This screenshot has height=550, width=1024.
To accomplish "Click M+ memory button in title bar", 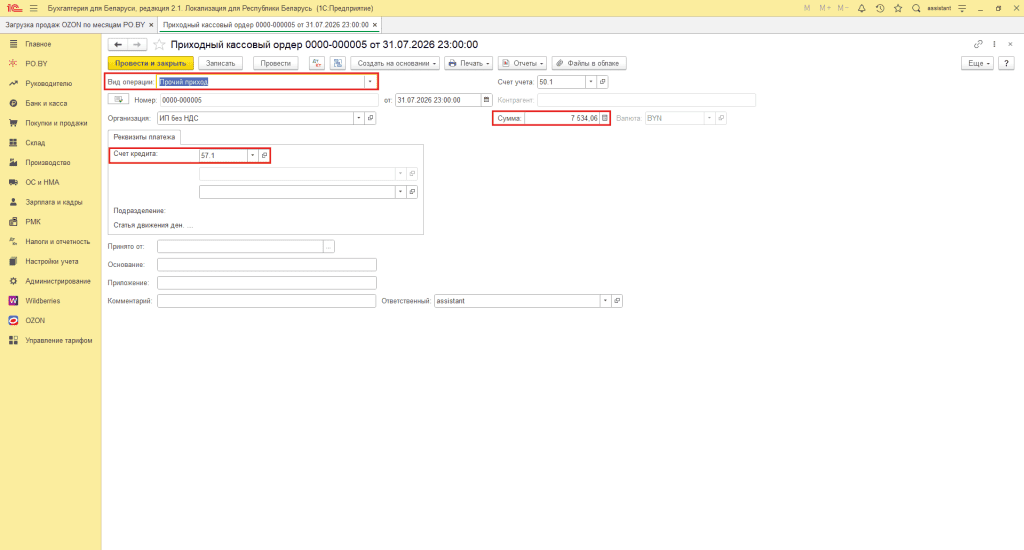I will (x=824, y=8).
